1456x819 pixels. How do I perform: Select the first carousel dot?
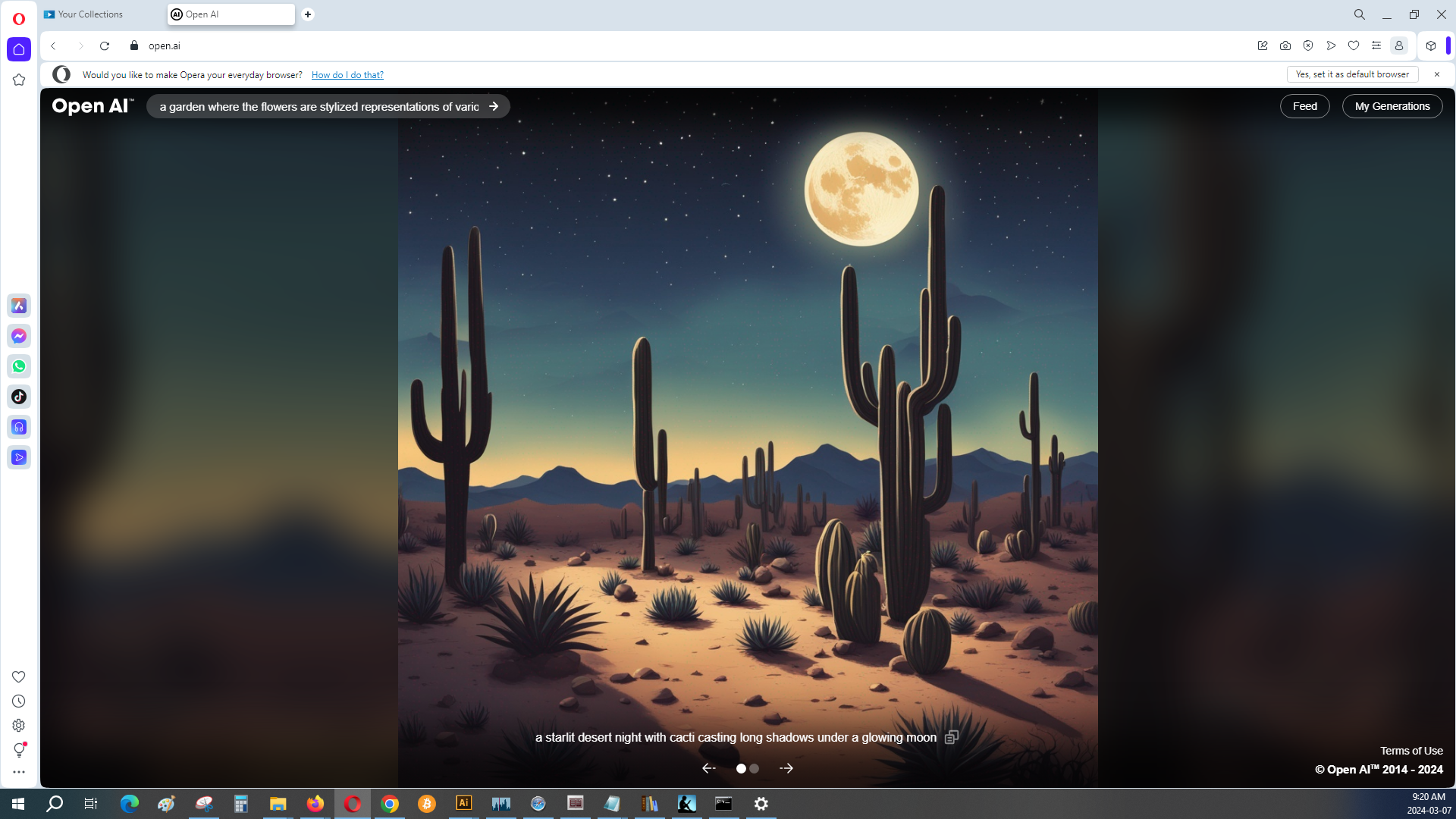pyautogui.click(x=741, y=768)
